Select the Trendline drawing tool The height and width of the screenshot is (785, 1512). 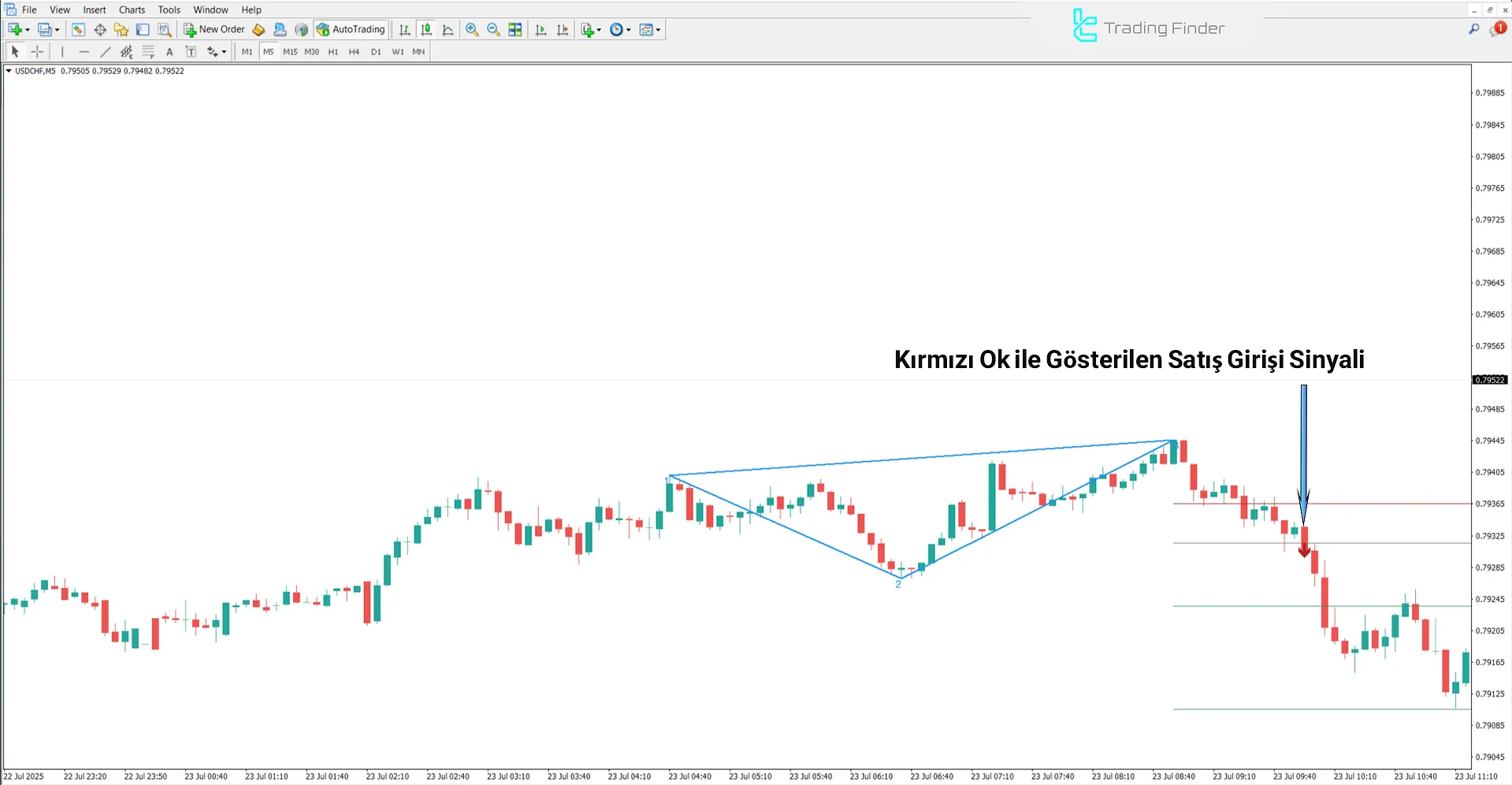click(x=105, y=51)
